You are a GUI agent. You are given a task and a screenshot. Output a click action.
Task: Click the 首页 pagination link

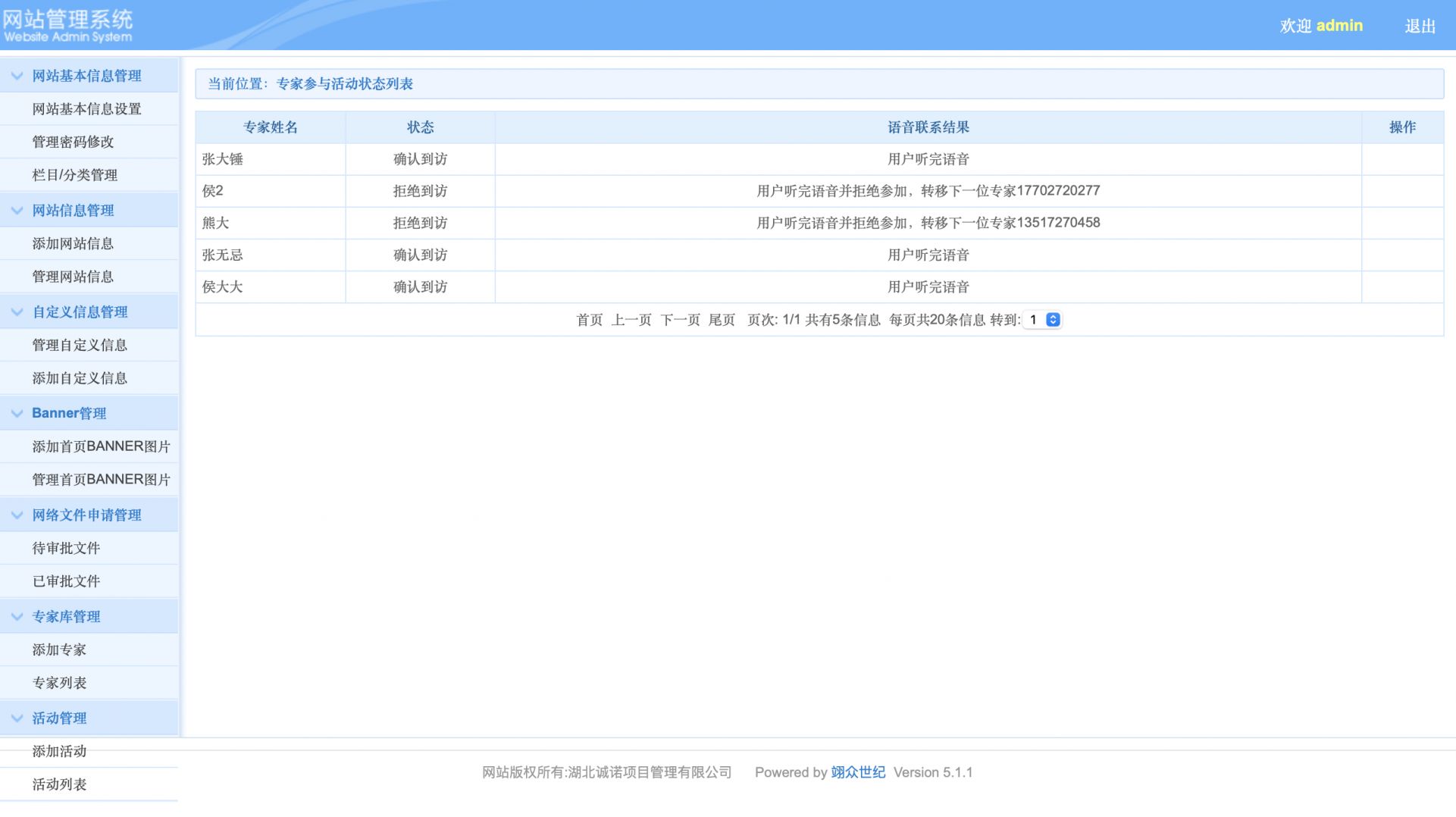[589, 320]
